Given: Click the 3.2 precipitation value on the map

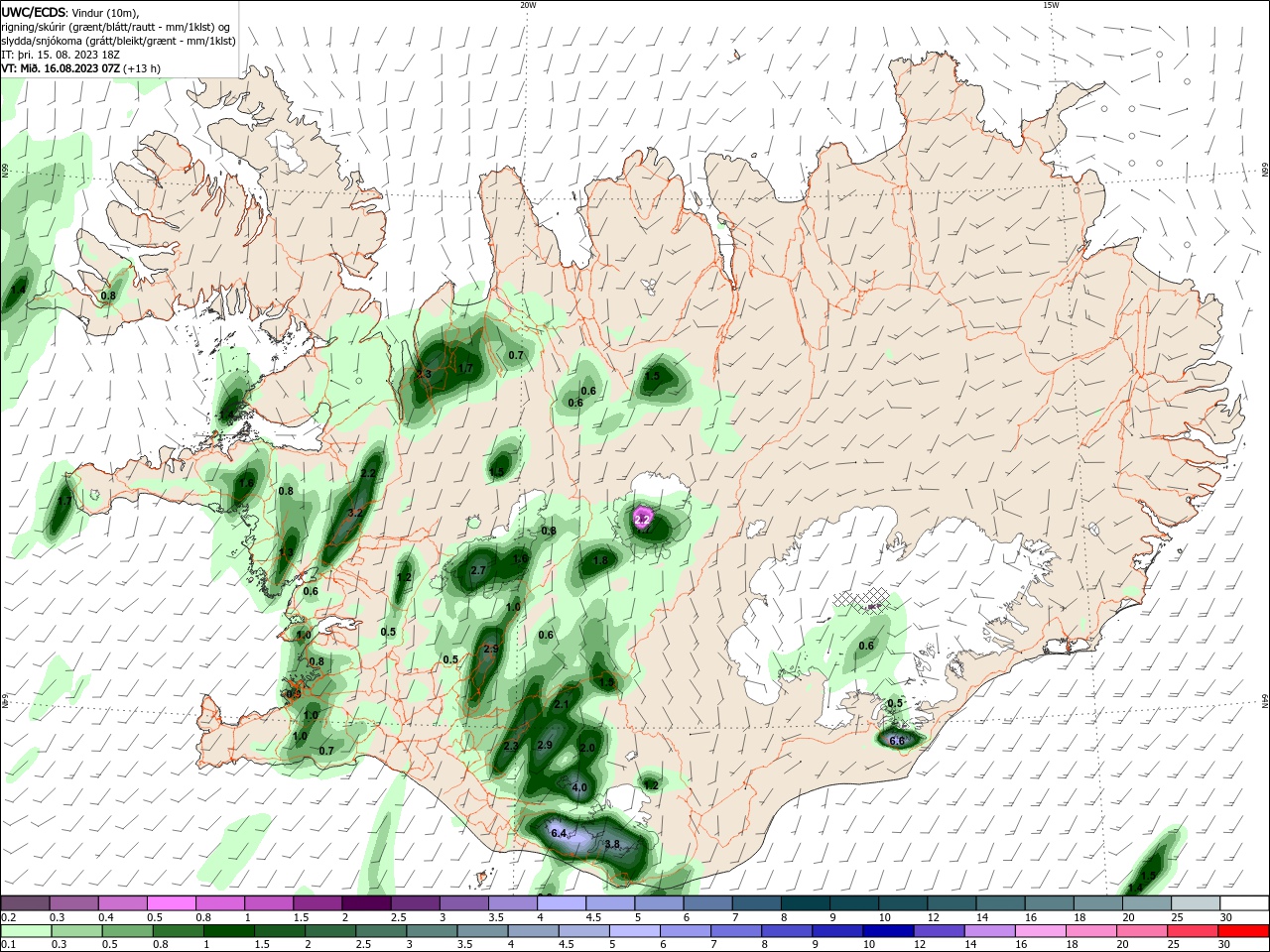Looking at the screenshot, I should (x=357, y=513).
